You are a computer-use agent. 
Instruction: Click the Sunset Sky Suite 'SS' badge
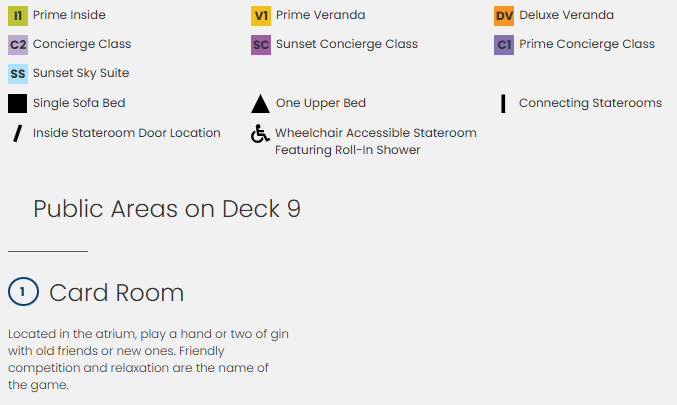[17, 74]
